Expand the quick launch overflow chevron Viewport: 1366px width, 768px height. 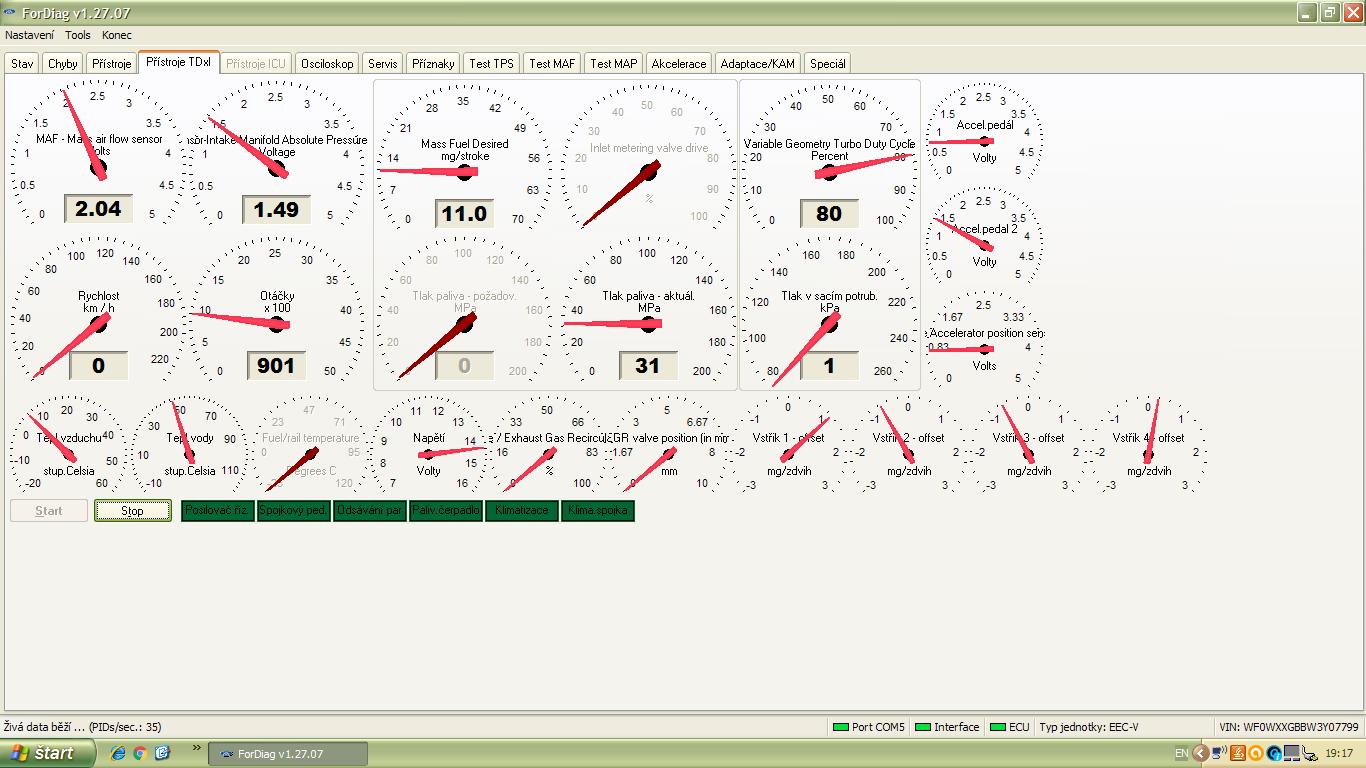196,748
